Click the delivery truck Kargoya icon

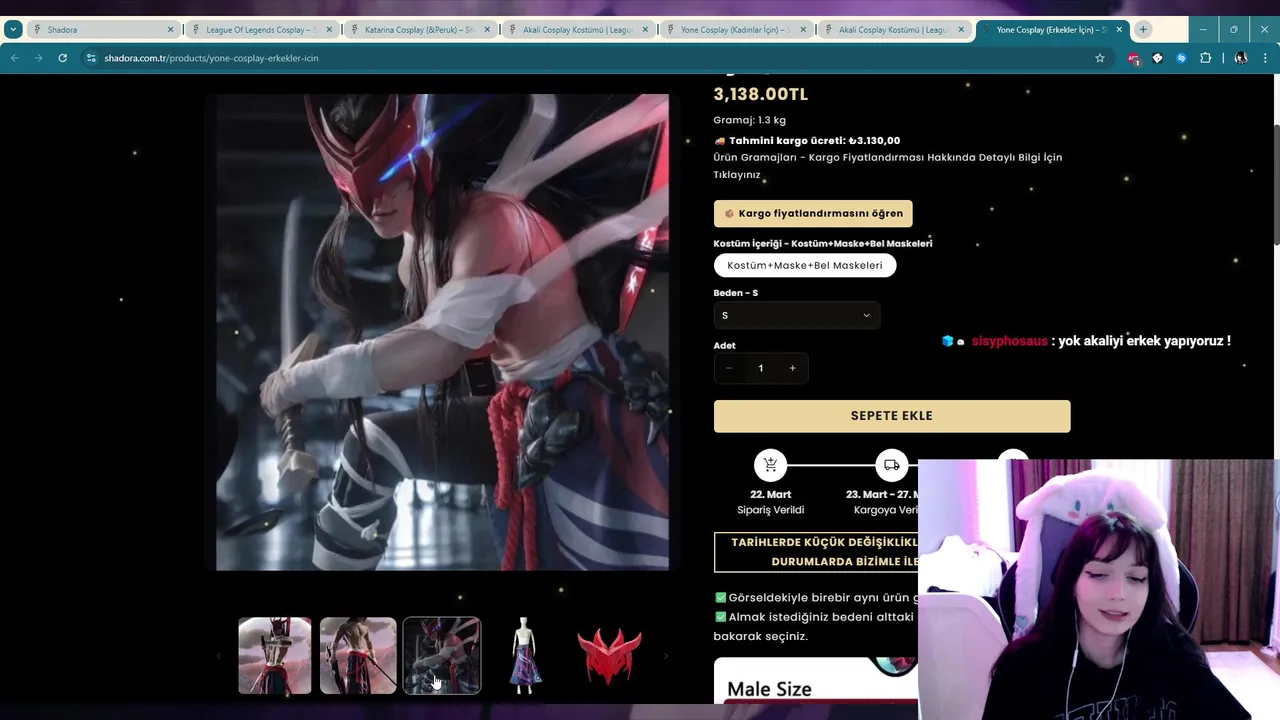click(x=892, y=465)
